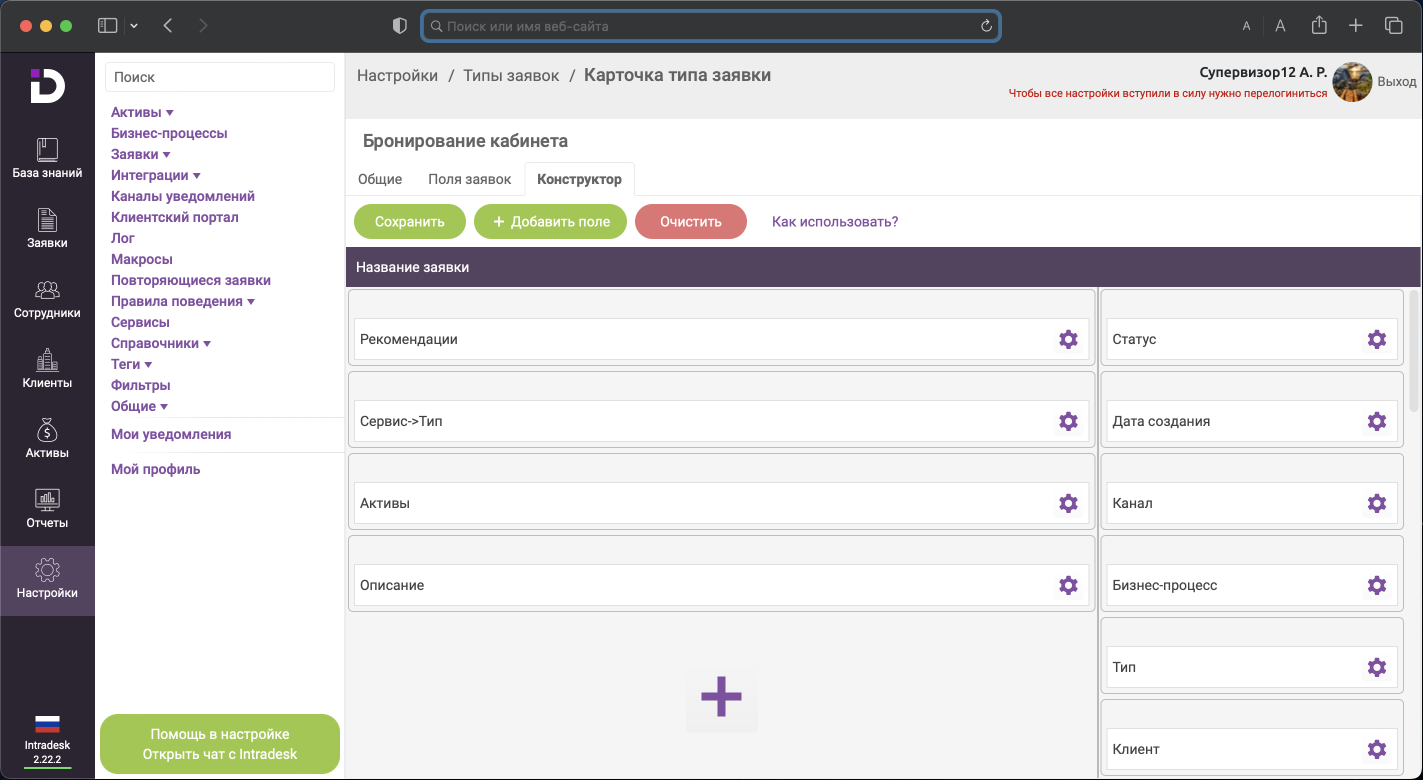This screenshot has height=780, width=1423.
Task: Open База знаний in left sidebar
Action: 47,159
